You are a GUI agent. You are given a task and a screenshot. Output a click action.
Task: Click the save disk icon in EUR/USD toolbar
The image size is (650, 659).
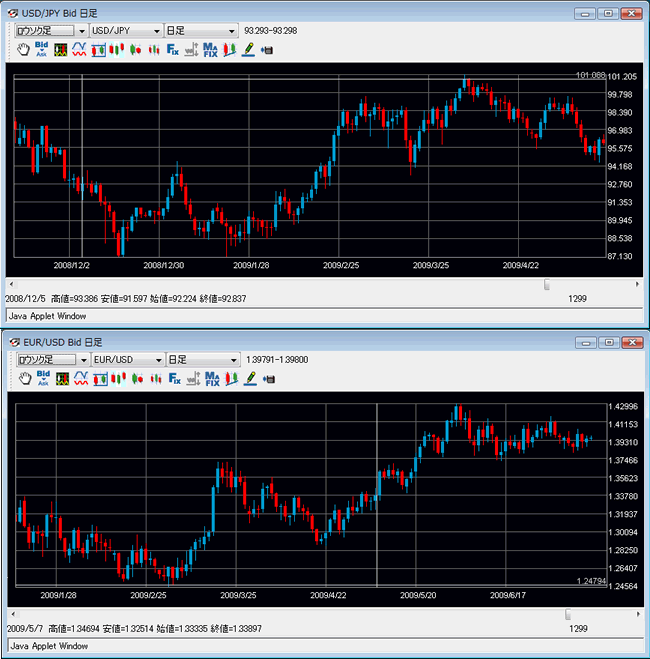point(268,379)
